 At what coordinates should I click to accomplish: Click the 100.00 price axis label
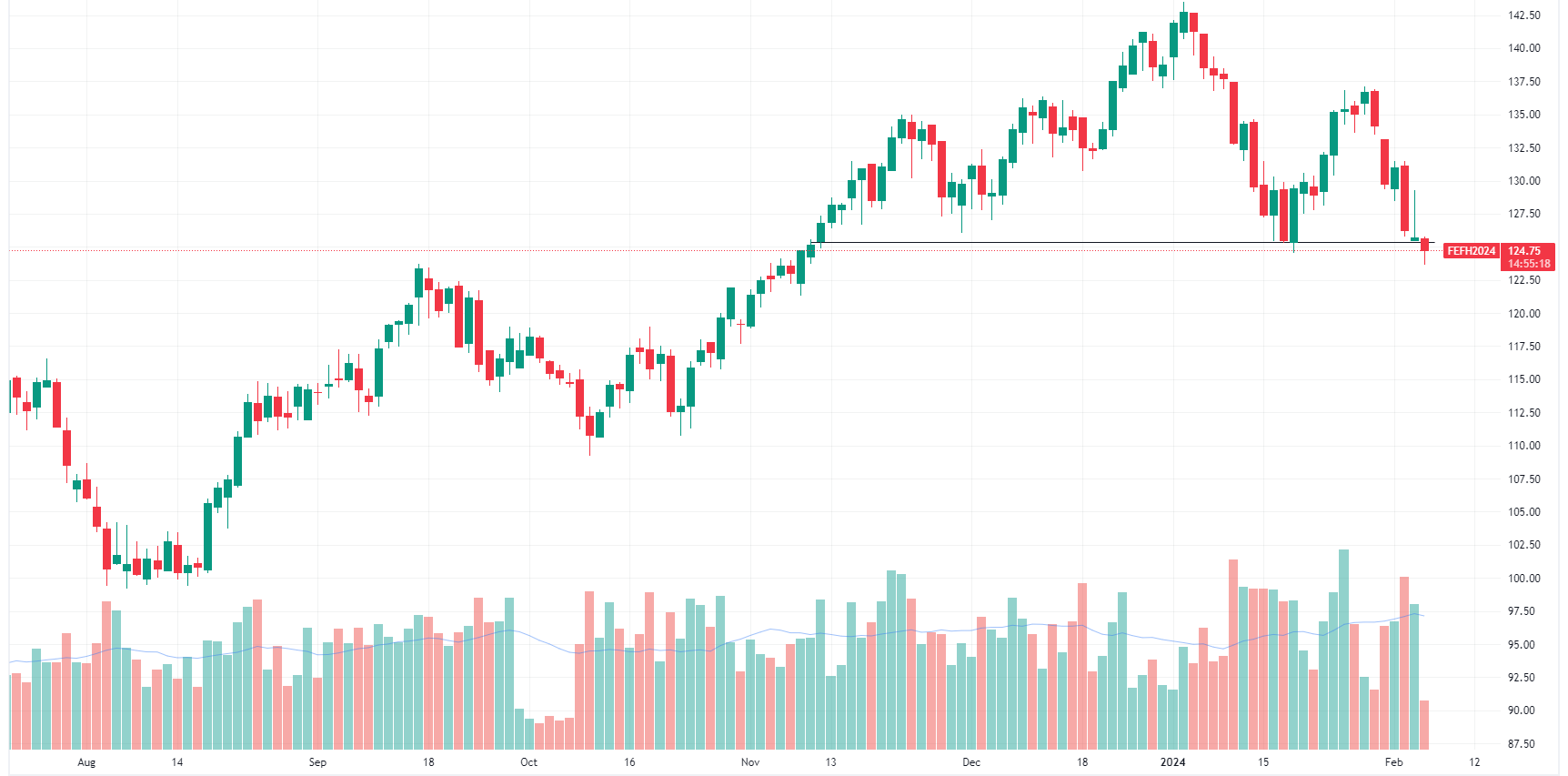(1524, 579)
